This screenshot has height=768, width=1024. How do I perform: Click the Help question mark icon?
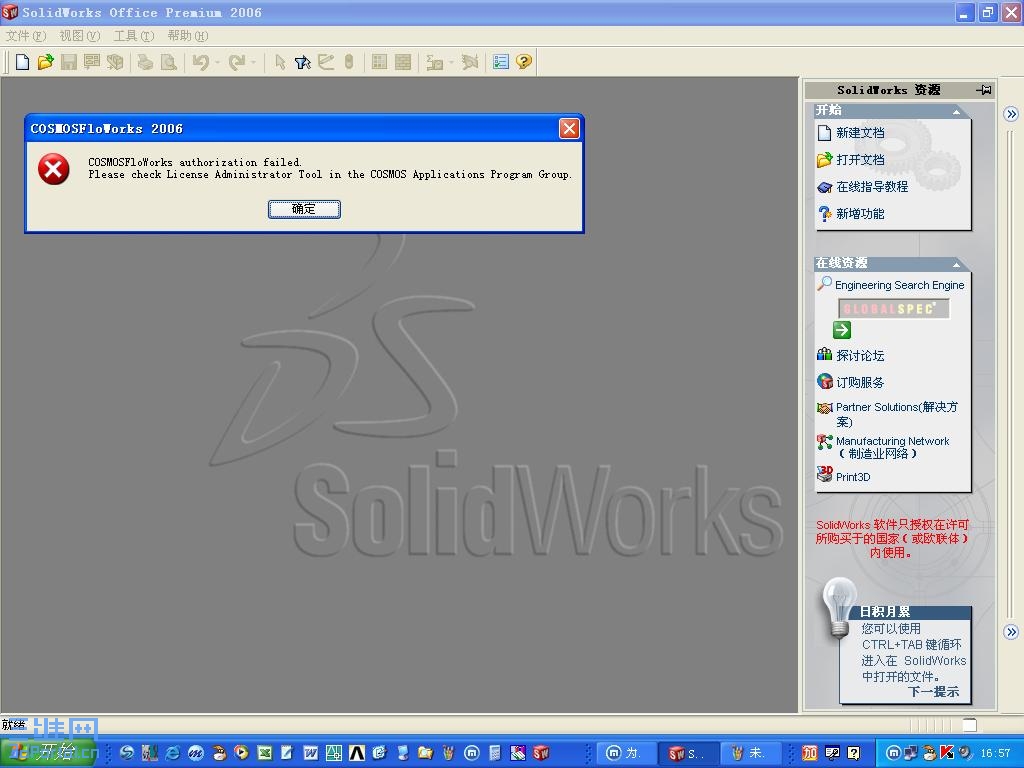(x=524, y=62)
